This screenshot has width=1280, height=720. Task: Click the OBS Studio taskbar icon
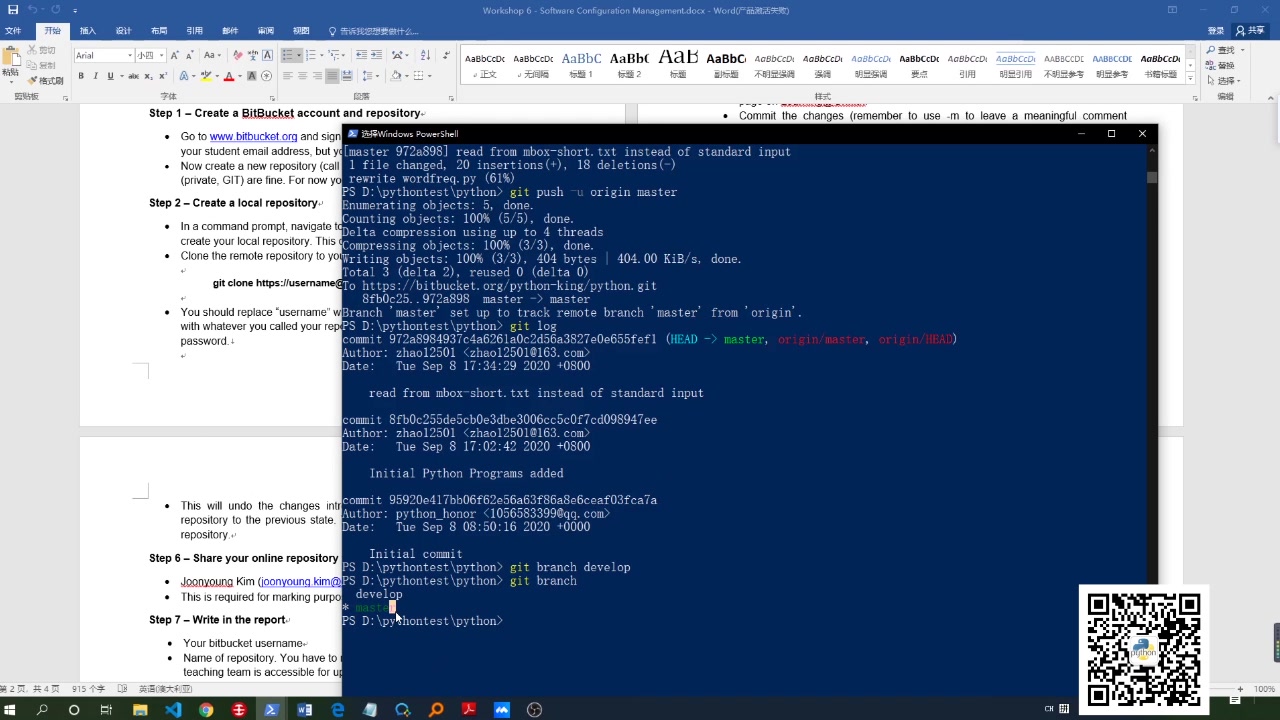534,710
